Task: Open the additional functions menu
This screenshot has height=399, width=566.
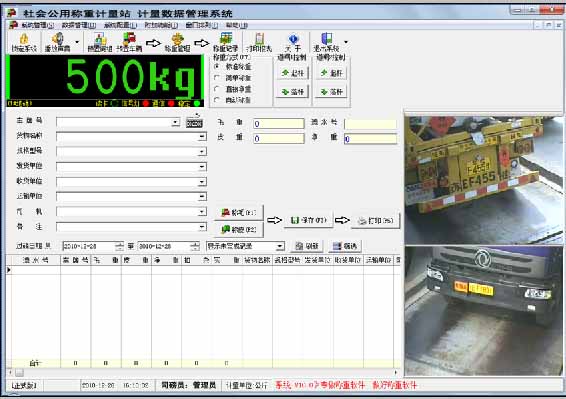Action: pos(161,25)
